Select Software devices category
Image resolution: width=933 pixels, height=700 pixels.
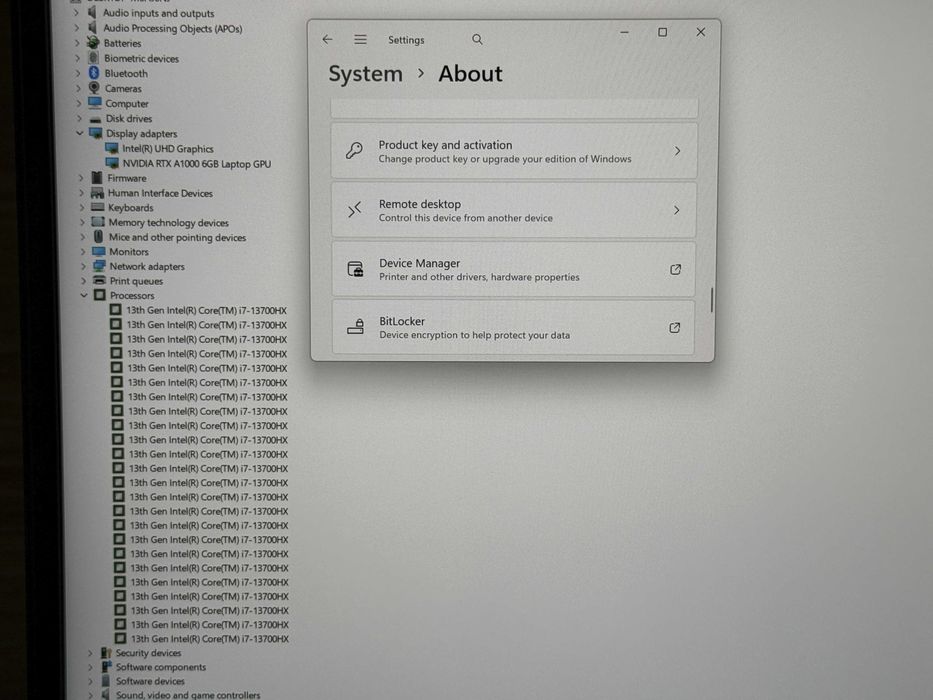150,681
